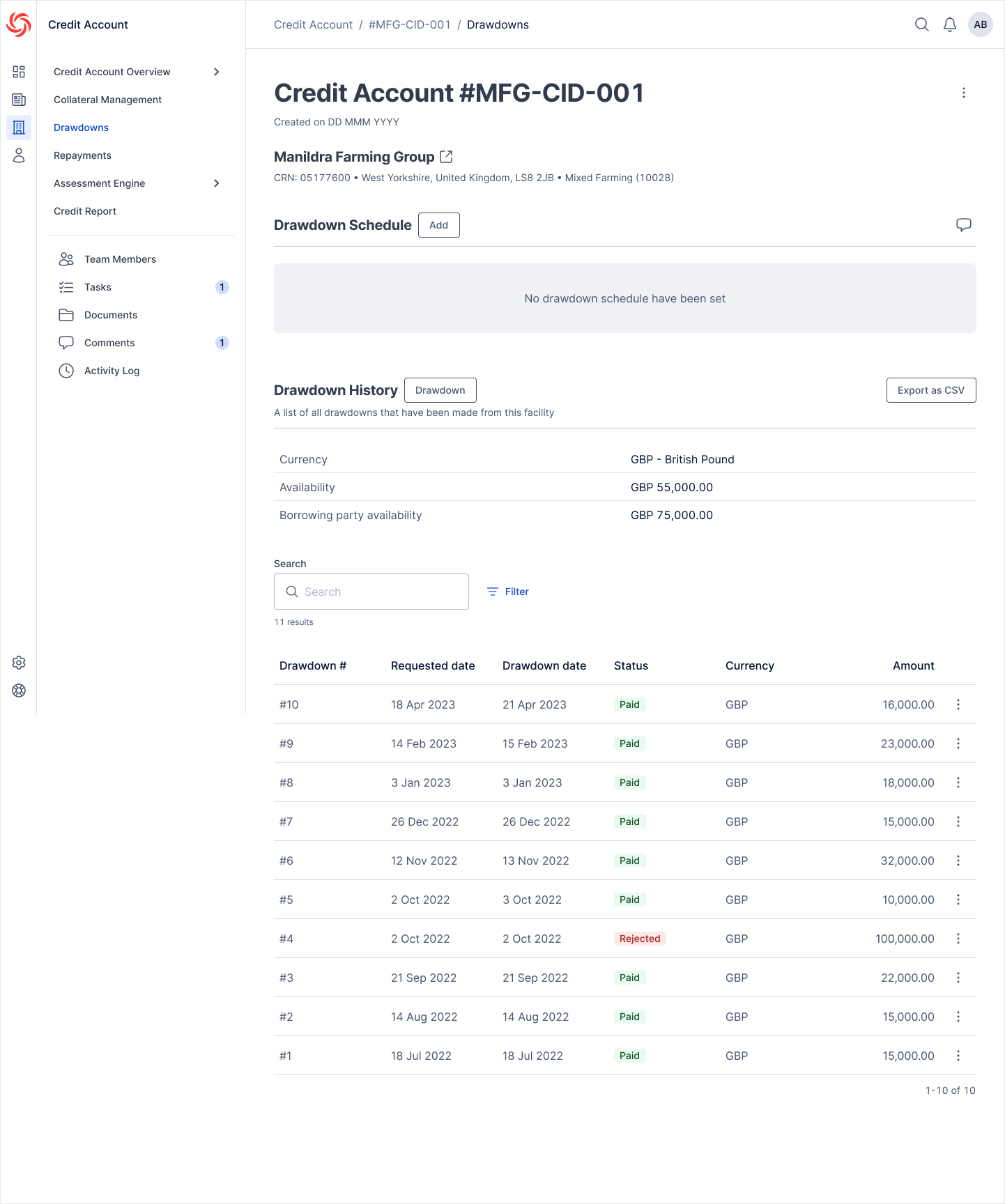1005x1204 pixels.
Task: Click the Tasks count badge
Action: [222, 287]
